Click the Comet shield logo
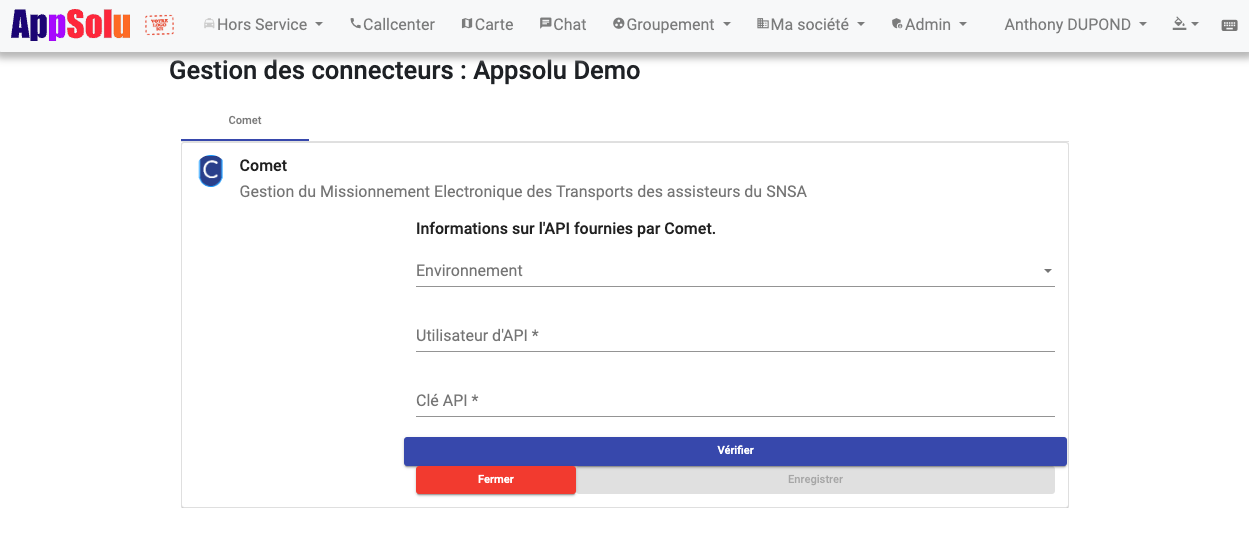This screenshot has height=534, width=1249. [211, 171]
